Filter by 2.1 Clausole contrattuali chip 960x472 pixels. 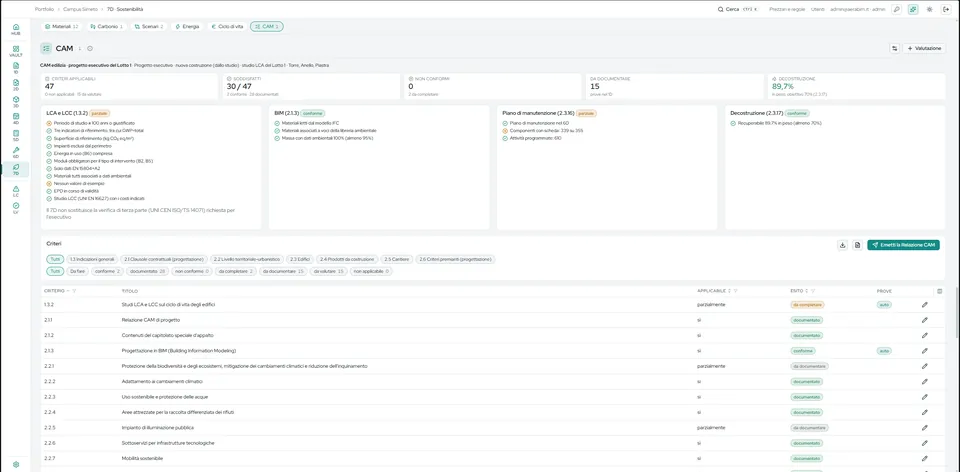click(x=164, y=260)
